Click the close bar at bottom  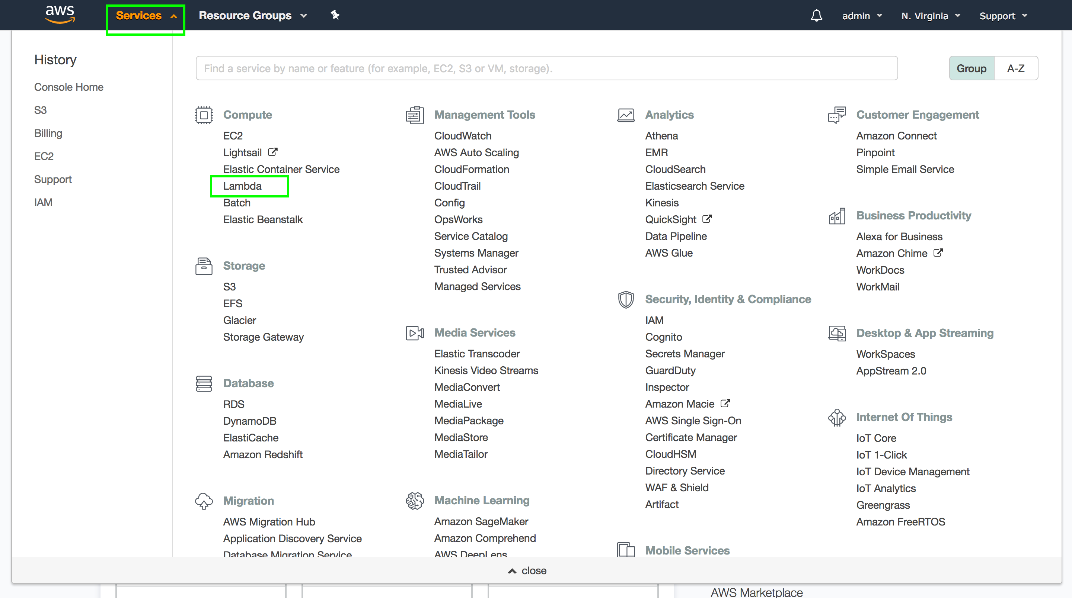(528, 571)
